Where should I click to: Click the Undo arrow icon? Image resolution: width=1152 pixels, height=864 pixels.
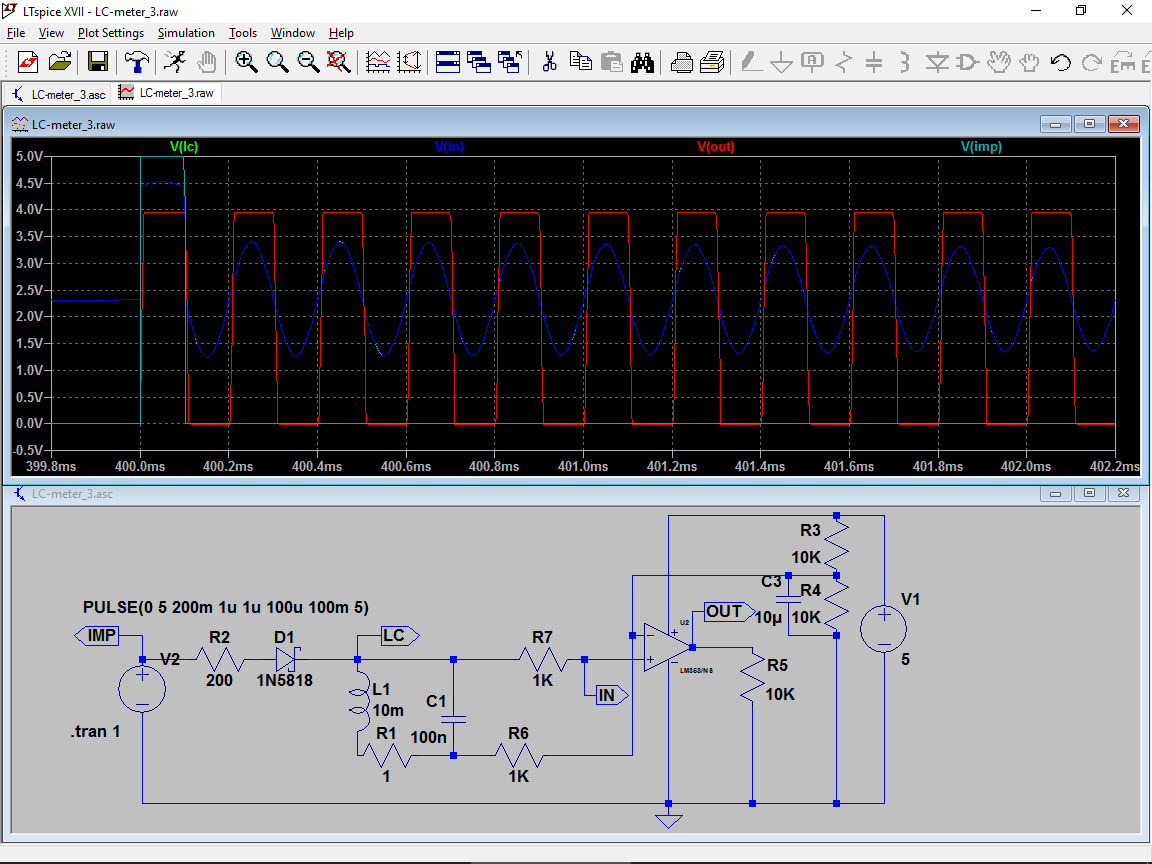[1061, 63]
